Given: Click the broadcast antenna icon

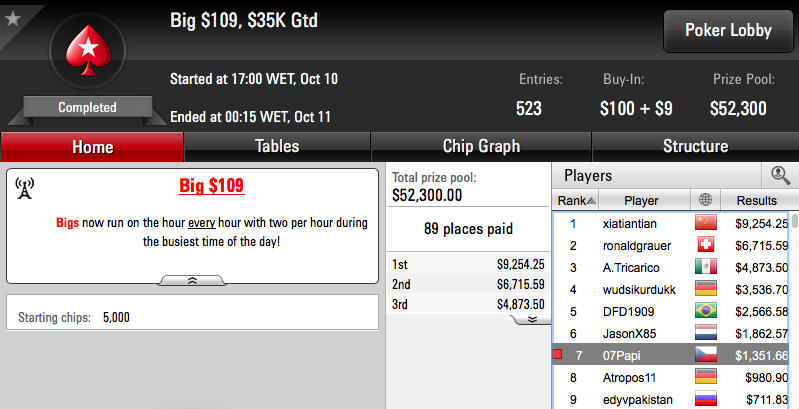Looking at the screenshot, I should click(x=24, y=188).
